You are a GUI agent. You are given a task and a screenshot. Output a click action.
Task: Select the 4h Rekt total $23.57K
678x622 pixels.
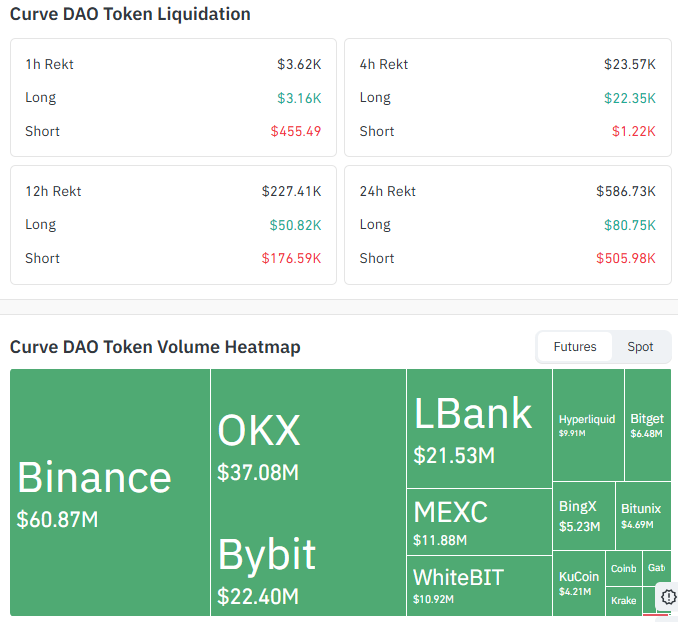click(x=630, y=64)
